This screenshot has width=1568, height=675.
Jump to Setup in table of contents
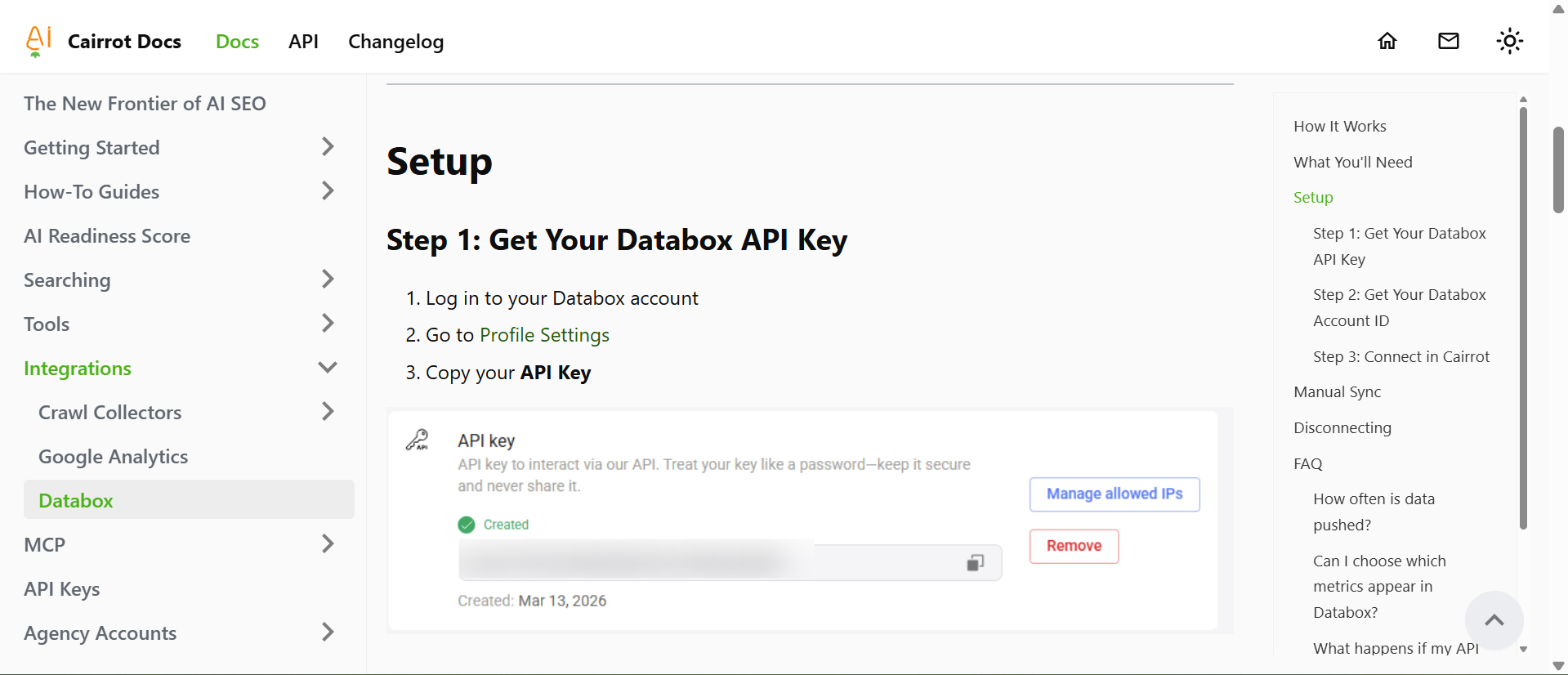click(x=1313, y=198)
